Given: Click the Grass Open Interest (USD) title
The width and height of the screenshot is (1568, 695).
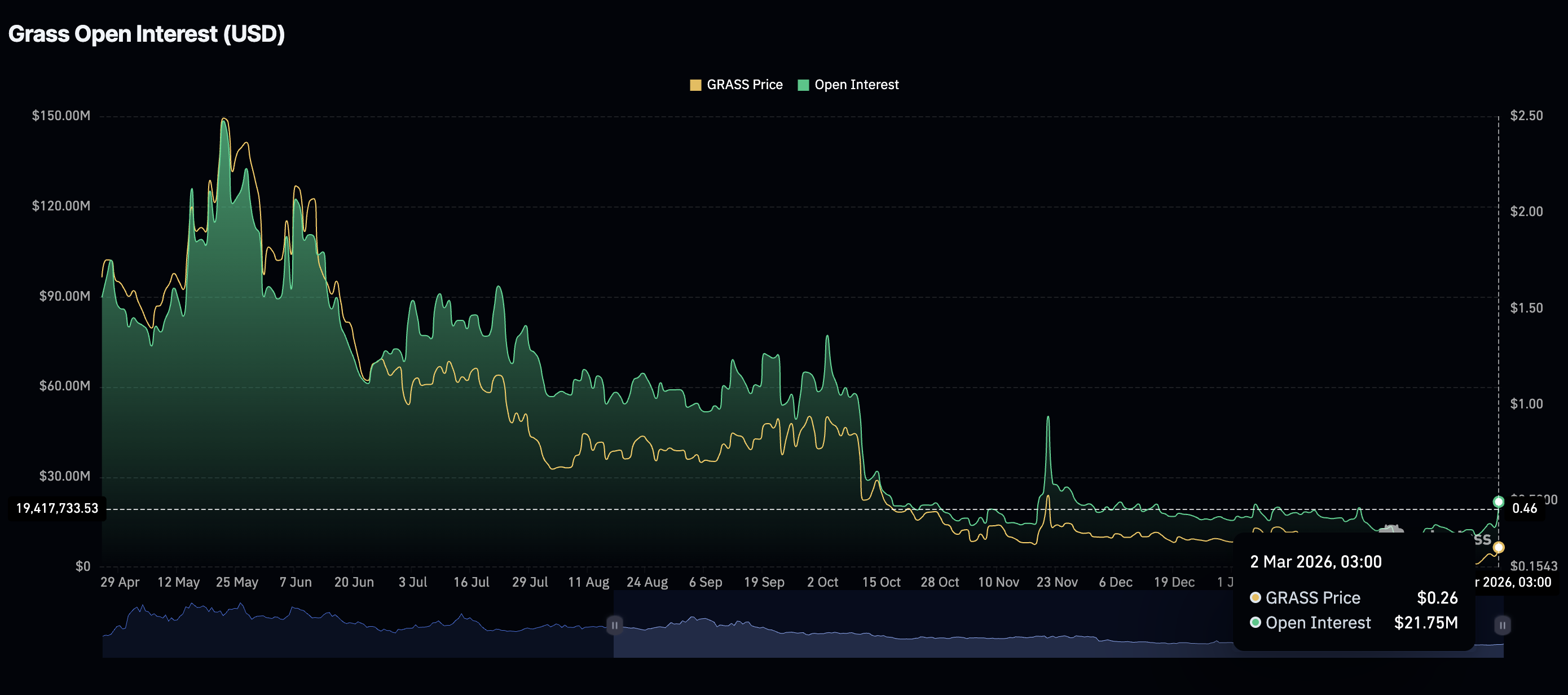Looking at the screenshot, I should [x=146, y=34].
